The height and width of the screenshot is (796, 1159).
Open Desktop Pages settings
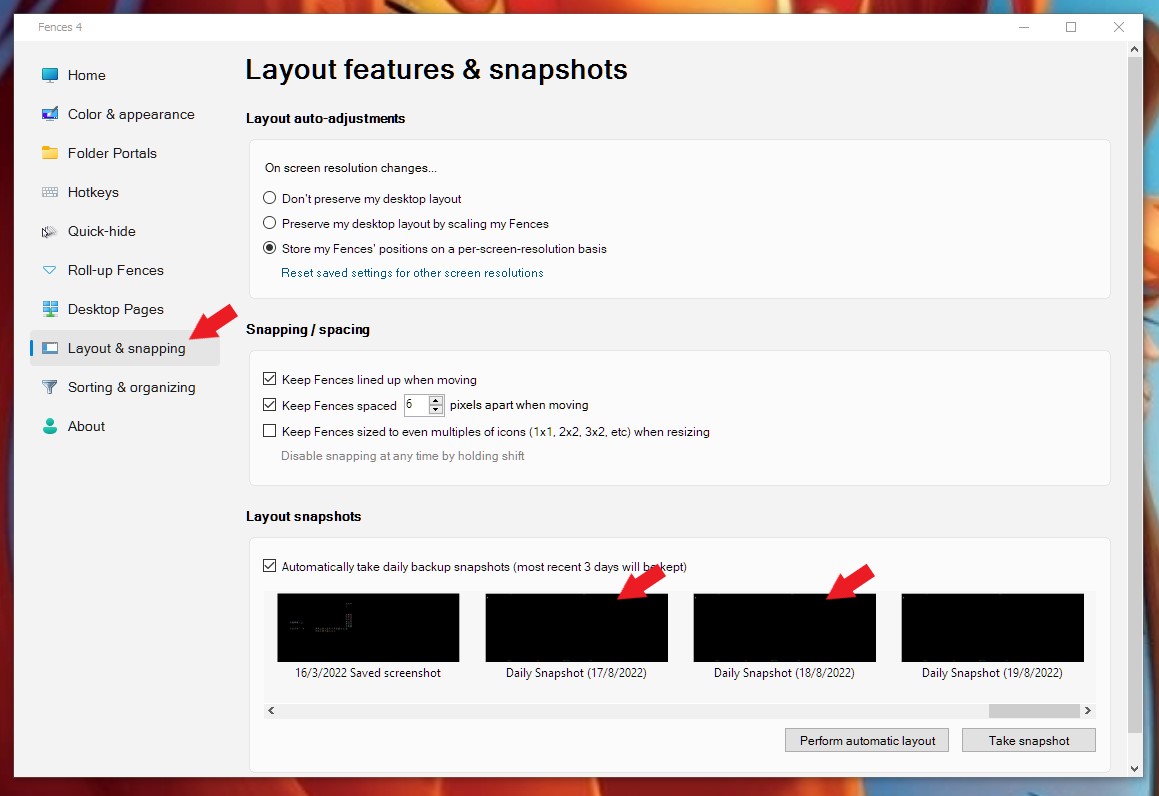coord(115,309)
